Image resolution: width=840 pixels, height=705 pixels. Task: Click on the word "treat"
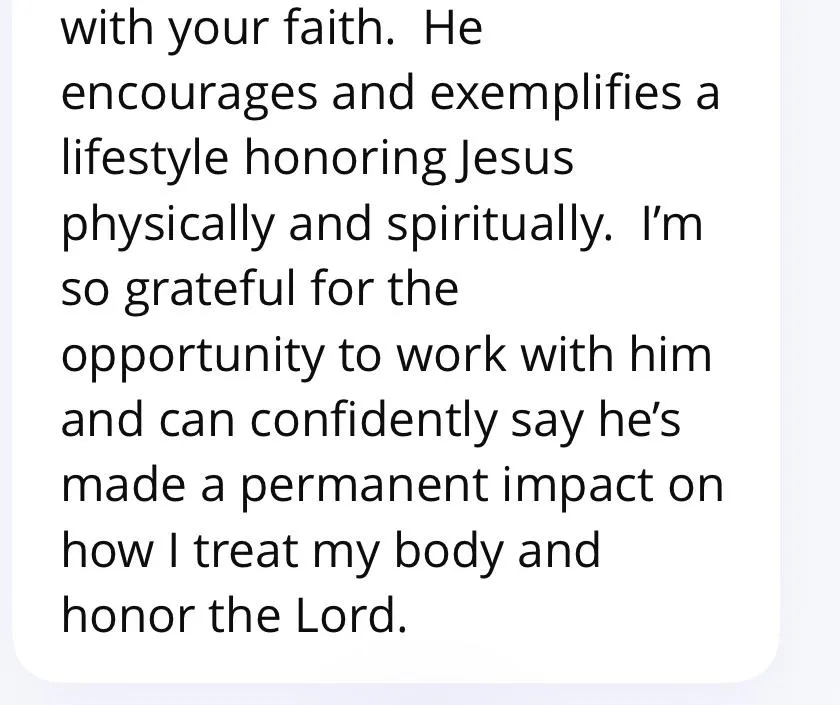[x=246, y=552]
